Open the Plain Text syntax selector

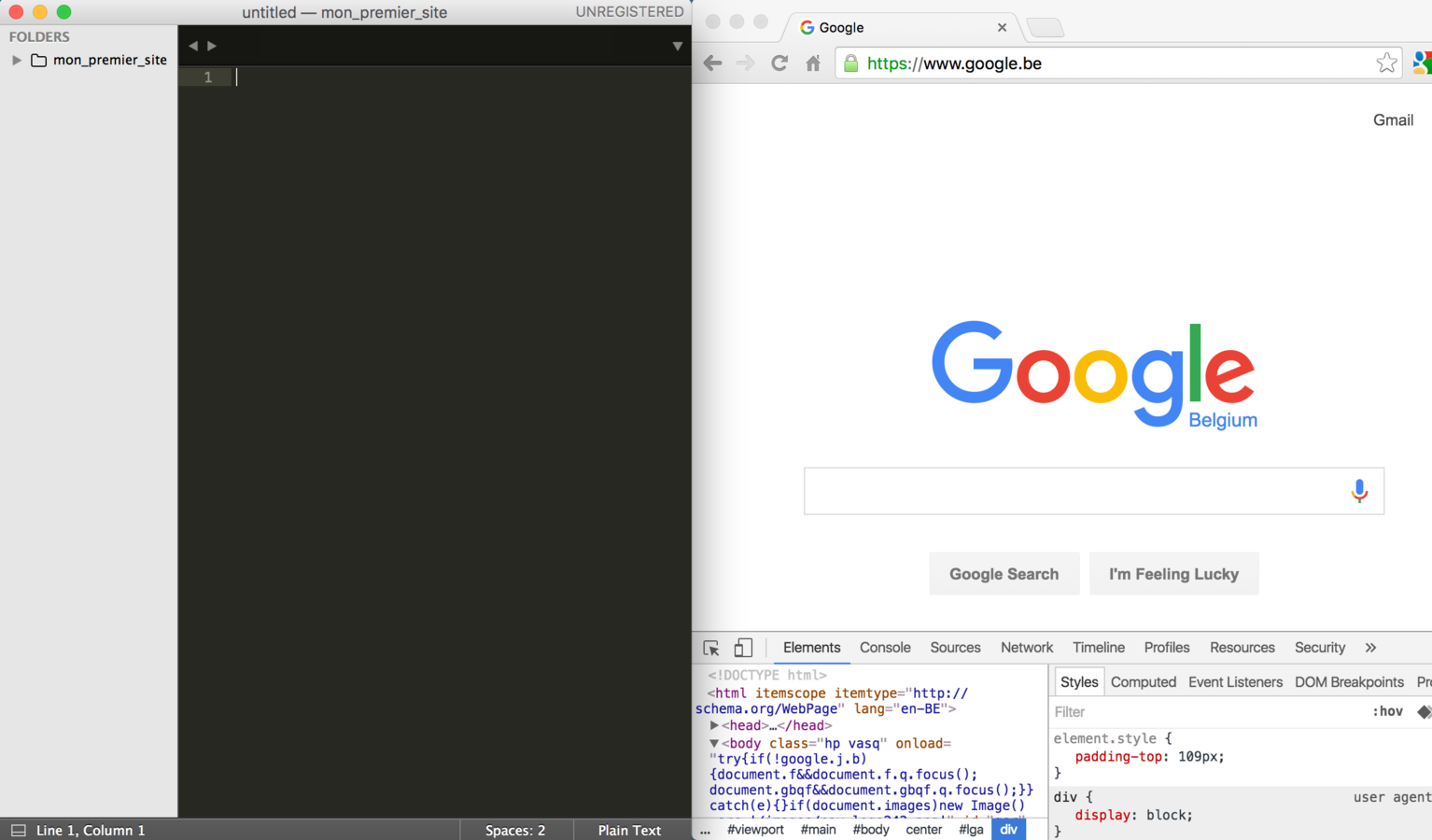629,830
